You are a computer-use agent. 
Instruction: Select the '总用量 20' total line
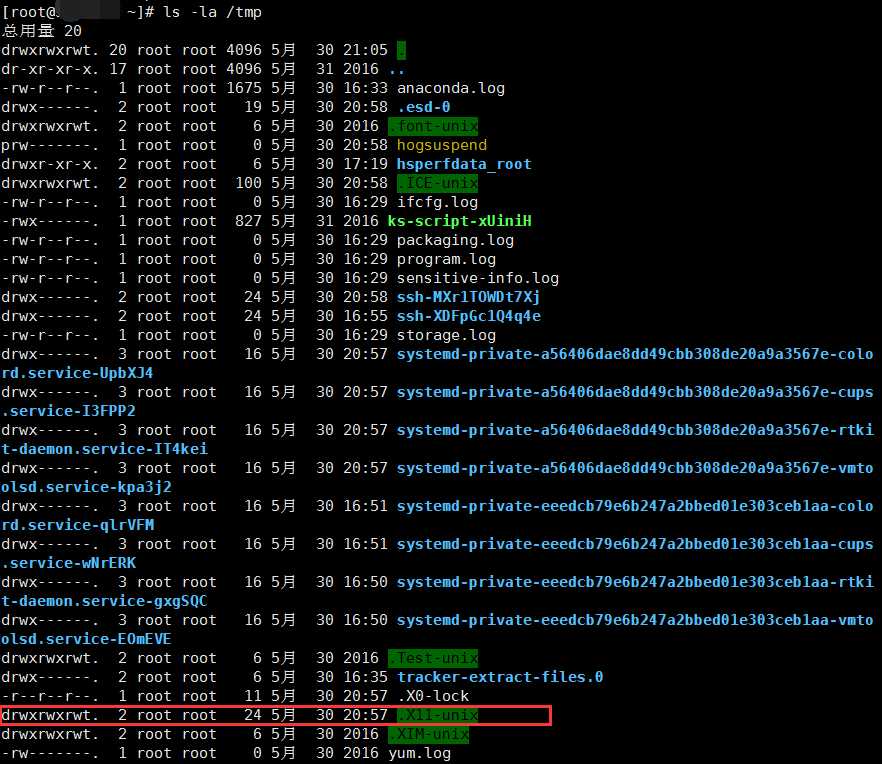41,31
